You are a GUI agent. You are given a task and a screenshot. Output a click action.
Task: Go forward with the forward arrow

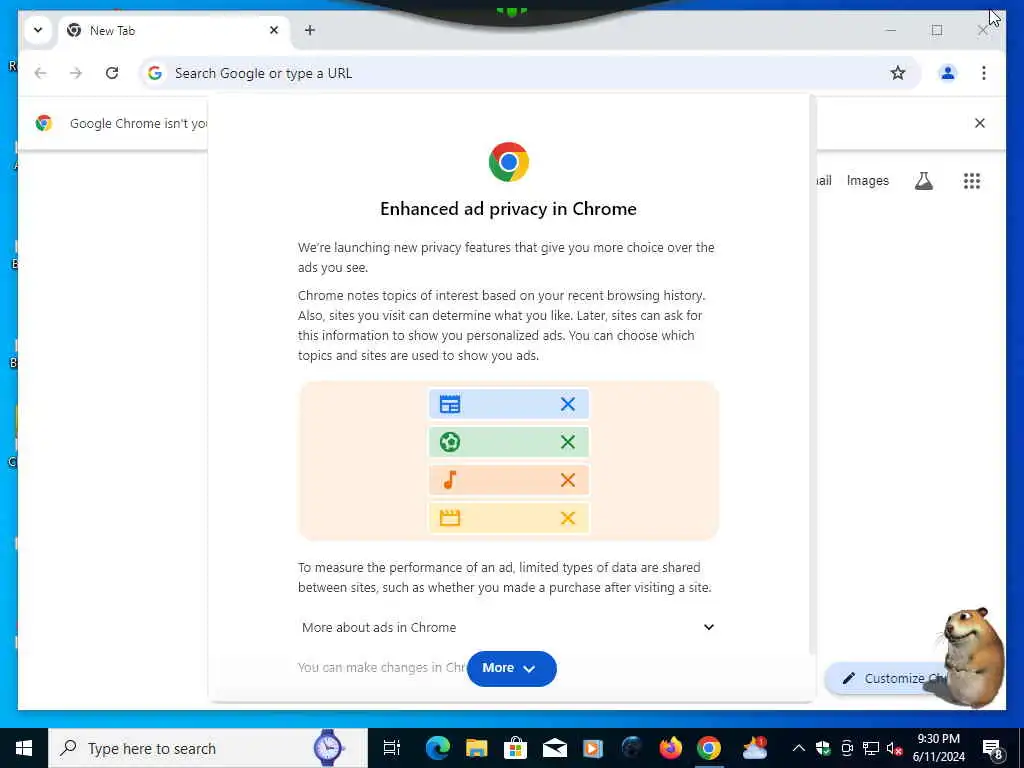pos(76,73)
